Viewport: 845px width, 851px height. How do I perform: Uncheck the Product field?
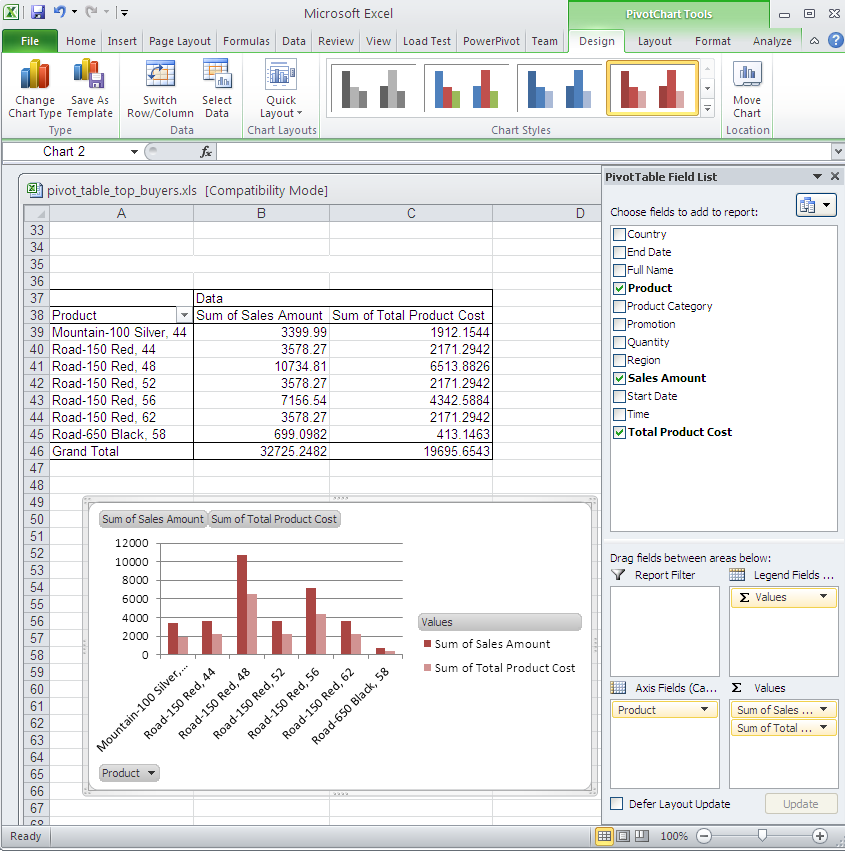coord(619,288)
